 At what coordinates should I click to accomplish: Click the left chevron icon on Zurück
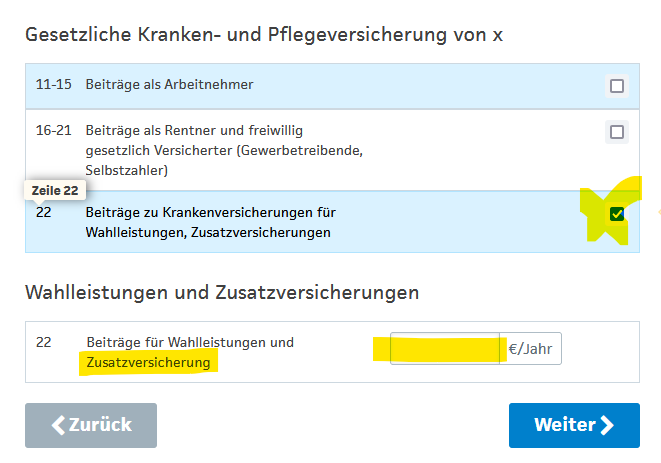tap(58, 425)
